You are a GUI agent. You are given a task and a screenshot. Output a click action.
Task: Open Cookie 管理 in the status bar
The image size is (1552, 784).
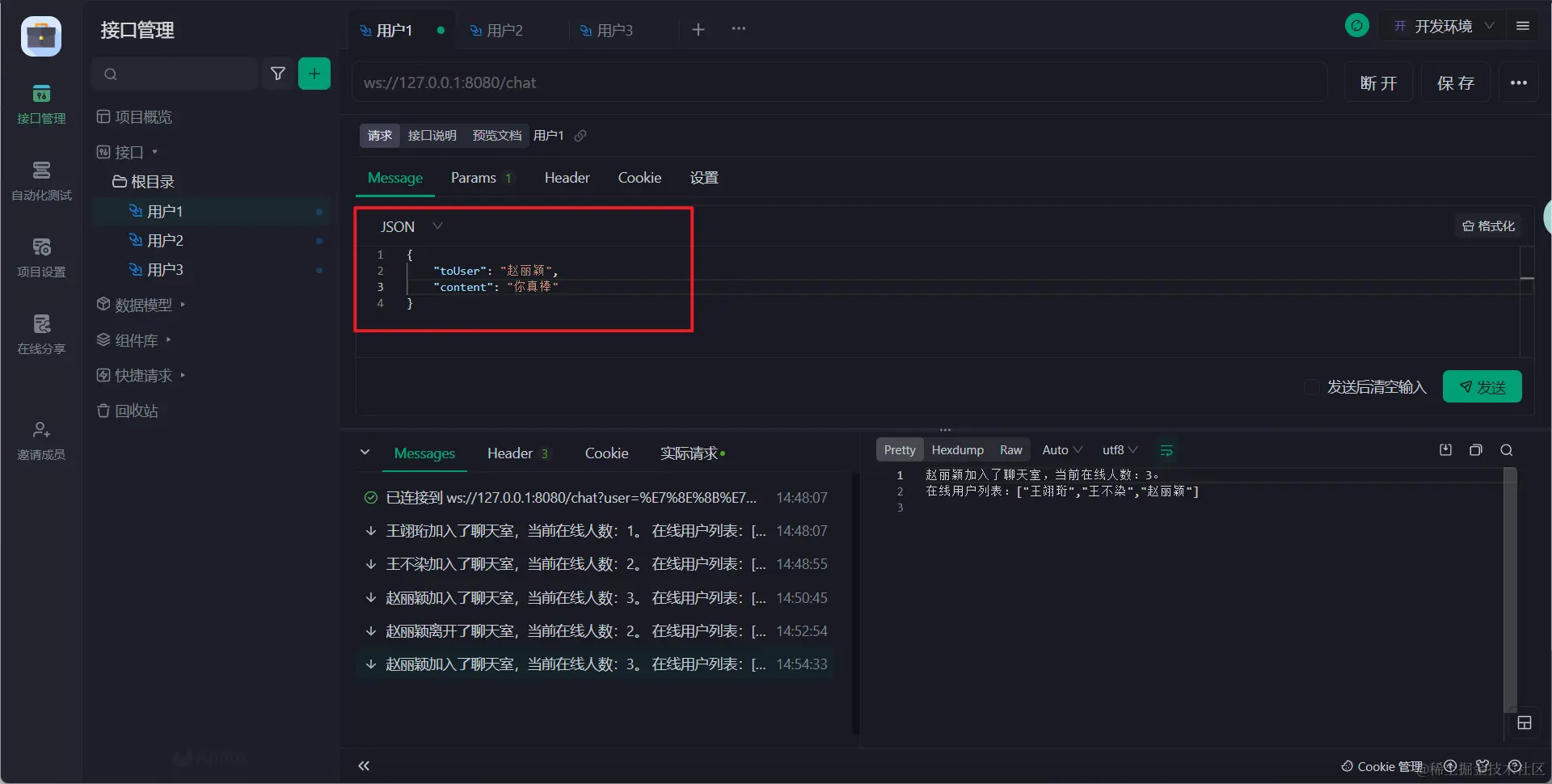tap(1382, 766)
